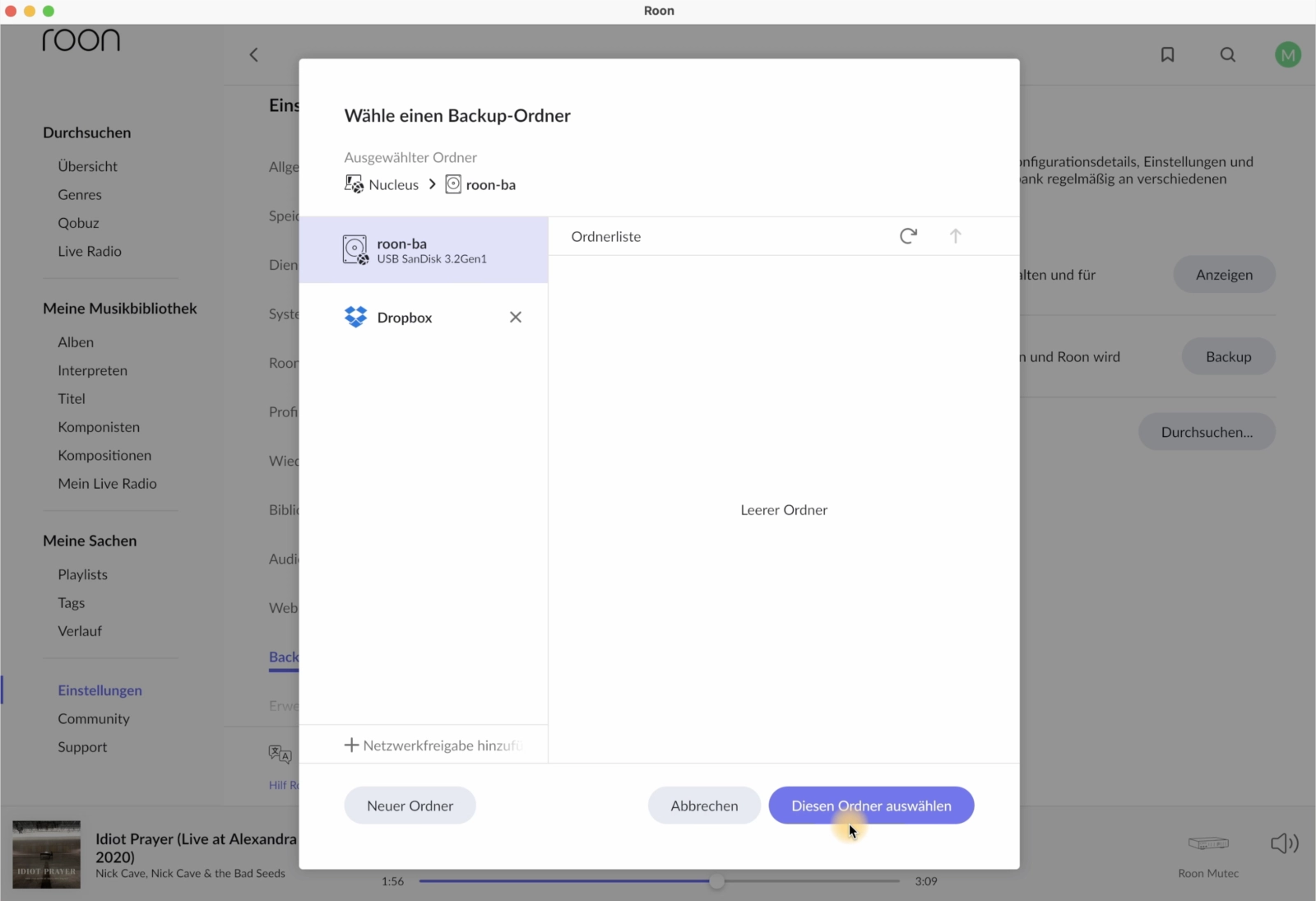Open Interpreten in the sidebar
The width and height of the screenshot is (1316, 901).
pos(92,370)
